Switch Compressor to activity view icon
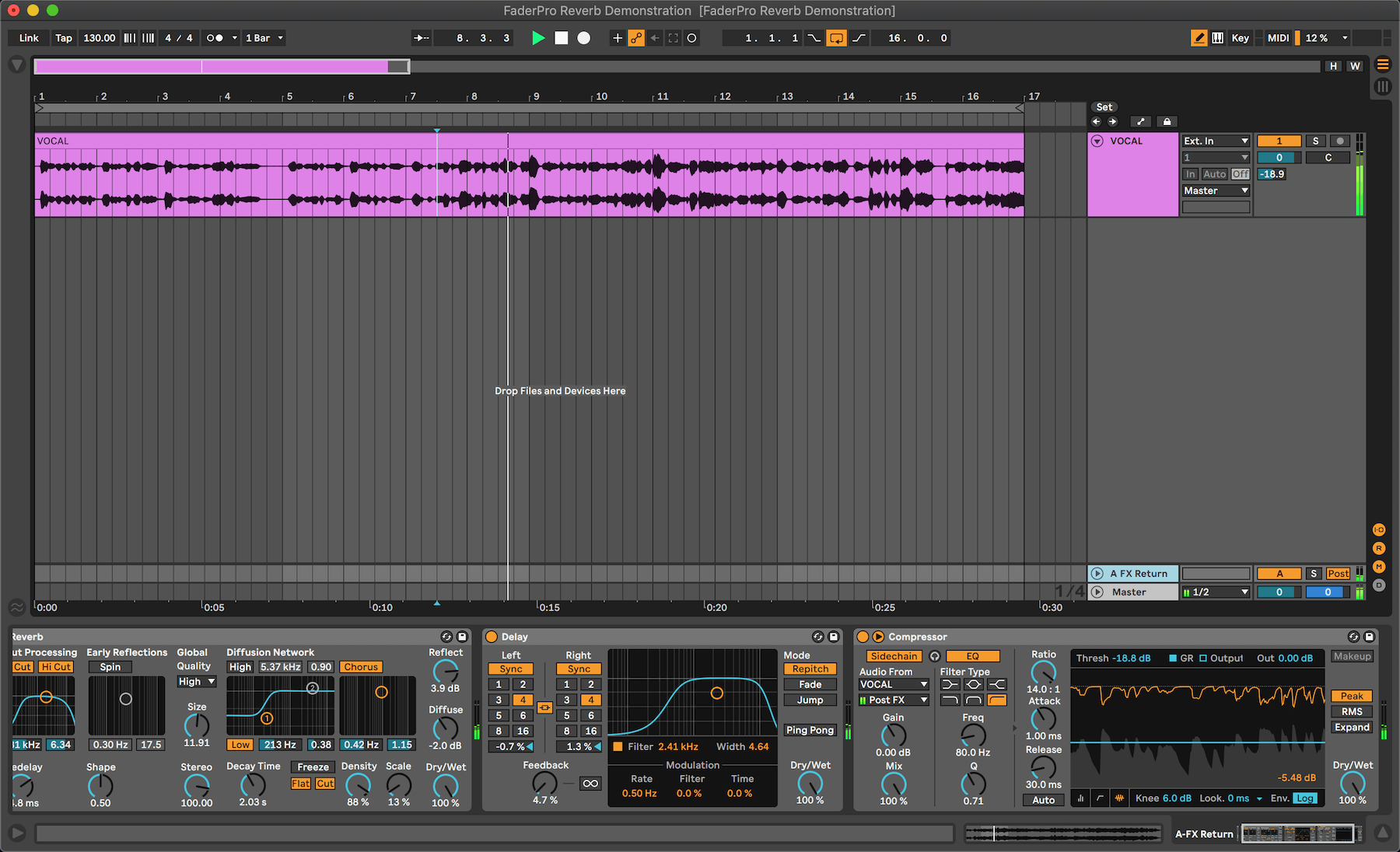This screenshot has width=1400, height=852. (x=1120, y=798)
